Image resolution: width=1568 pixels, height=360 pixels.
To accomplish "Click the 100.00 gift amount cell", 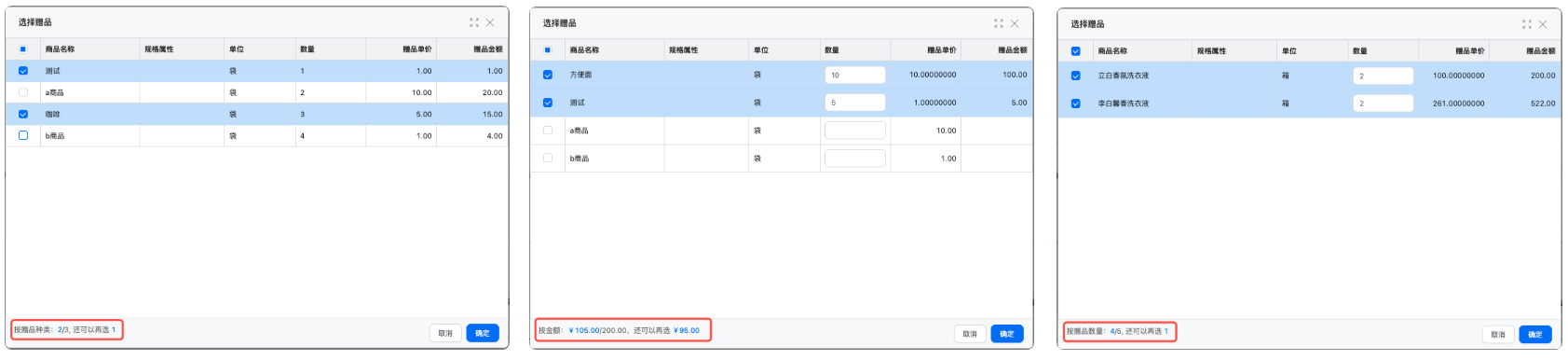I will click(x=997, y=75).
